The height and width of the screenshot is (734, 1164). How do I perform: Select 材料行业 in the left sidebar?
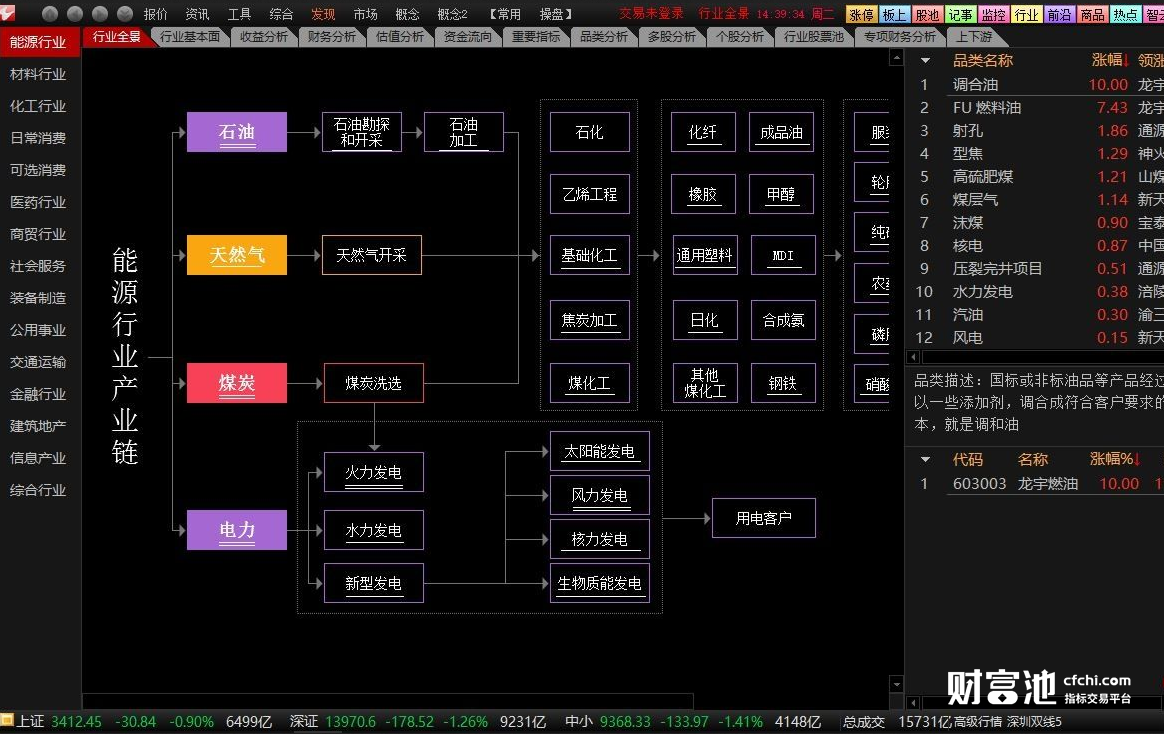(38, 74)
